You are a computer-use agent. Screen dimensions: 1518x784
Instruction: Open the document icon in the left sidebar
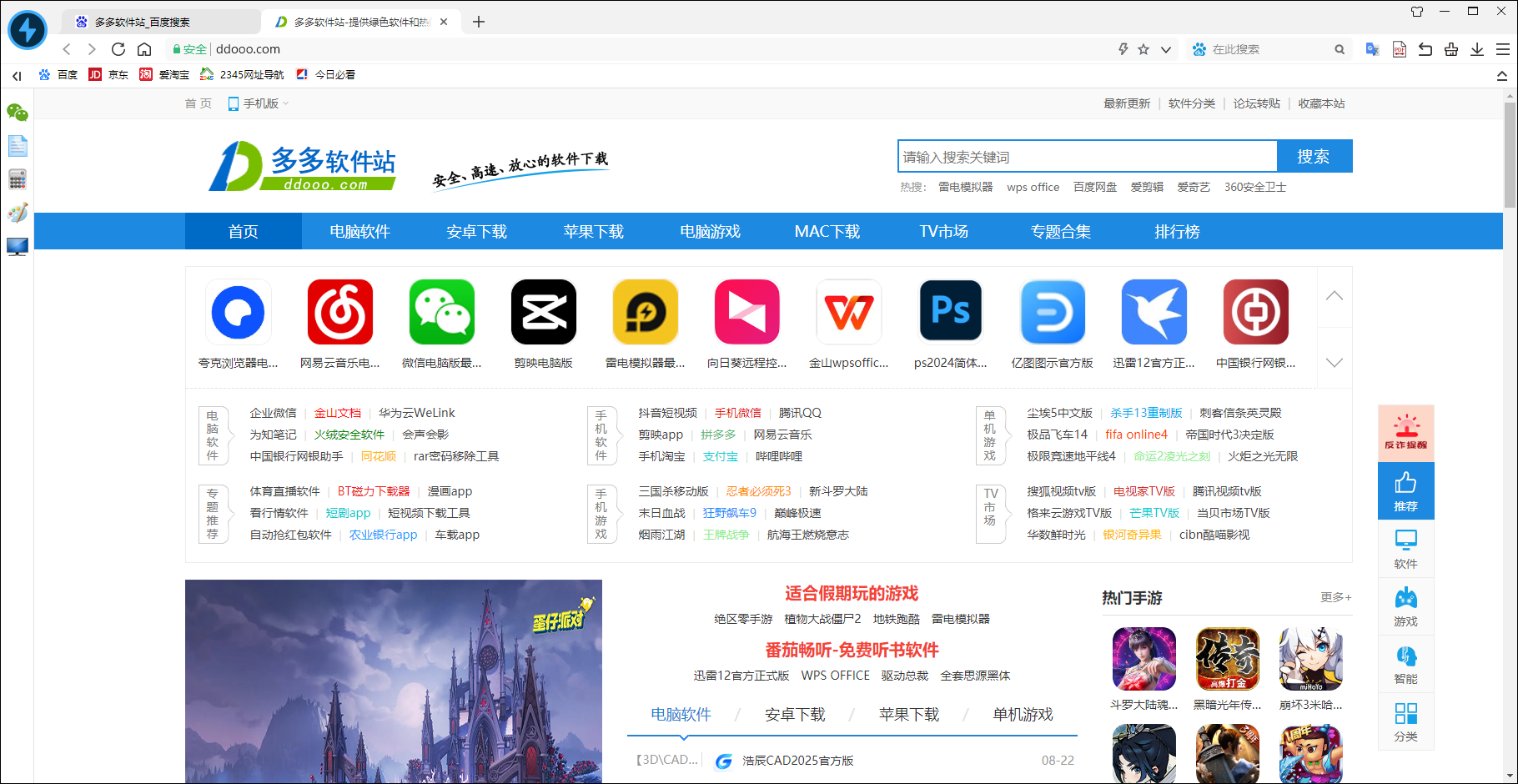coord(18,146)
